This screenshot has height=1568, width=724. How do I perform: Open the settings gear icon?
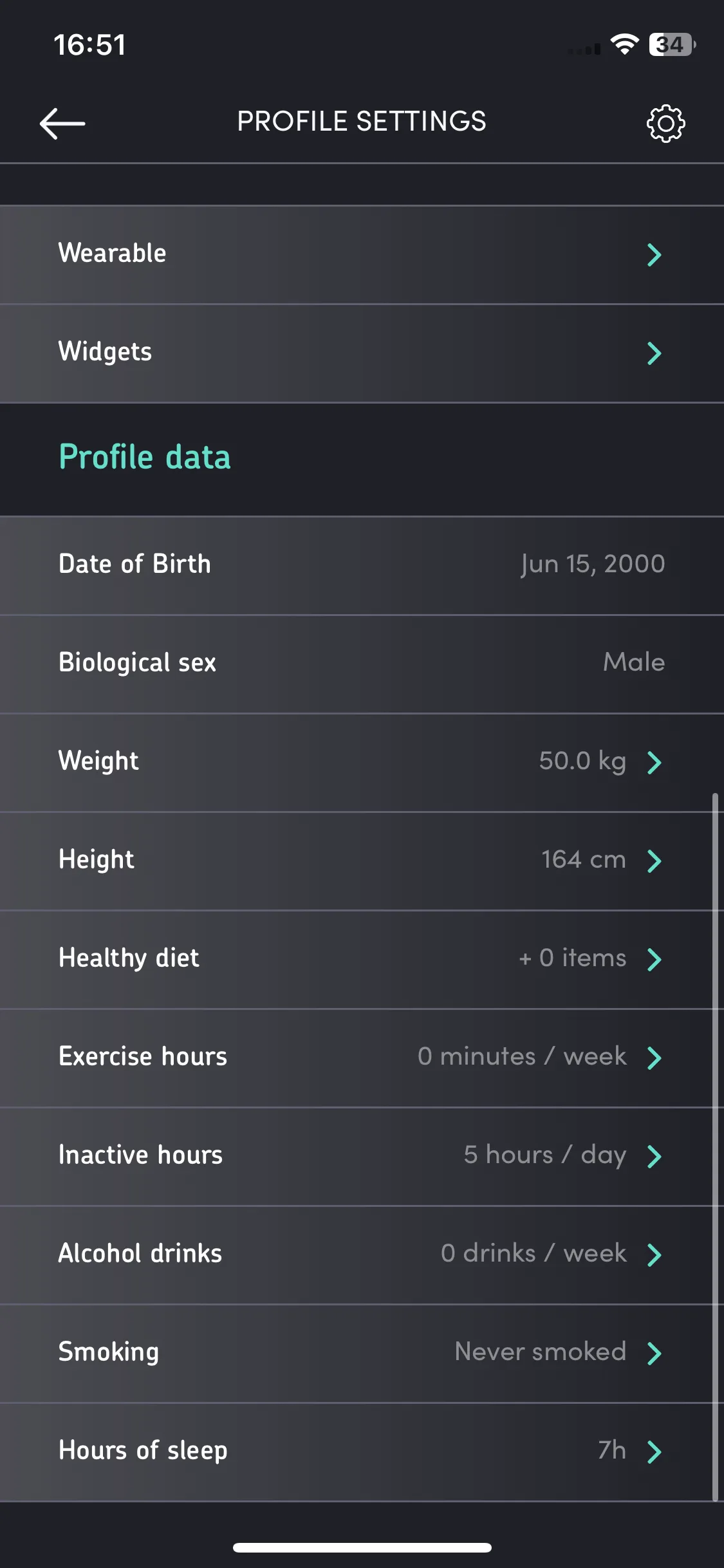665,123
